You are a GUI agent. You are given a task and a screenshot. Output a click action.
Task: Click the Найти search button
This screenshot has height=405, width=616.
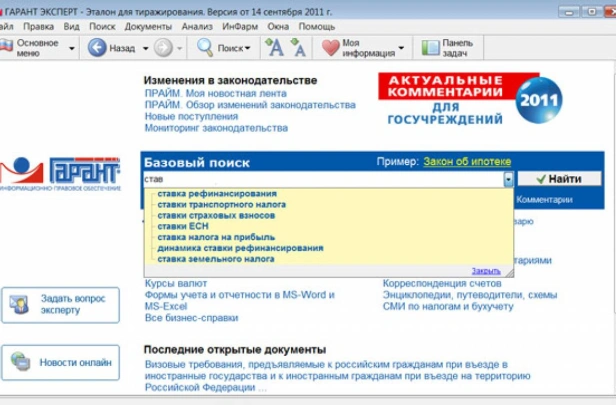[559, 179]
